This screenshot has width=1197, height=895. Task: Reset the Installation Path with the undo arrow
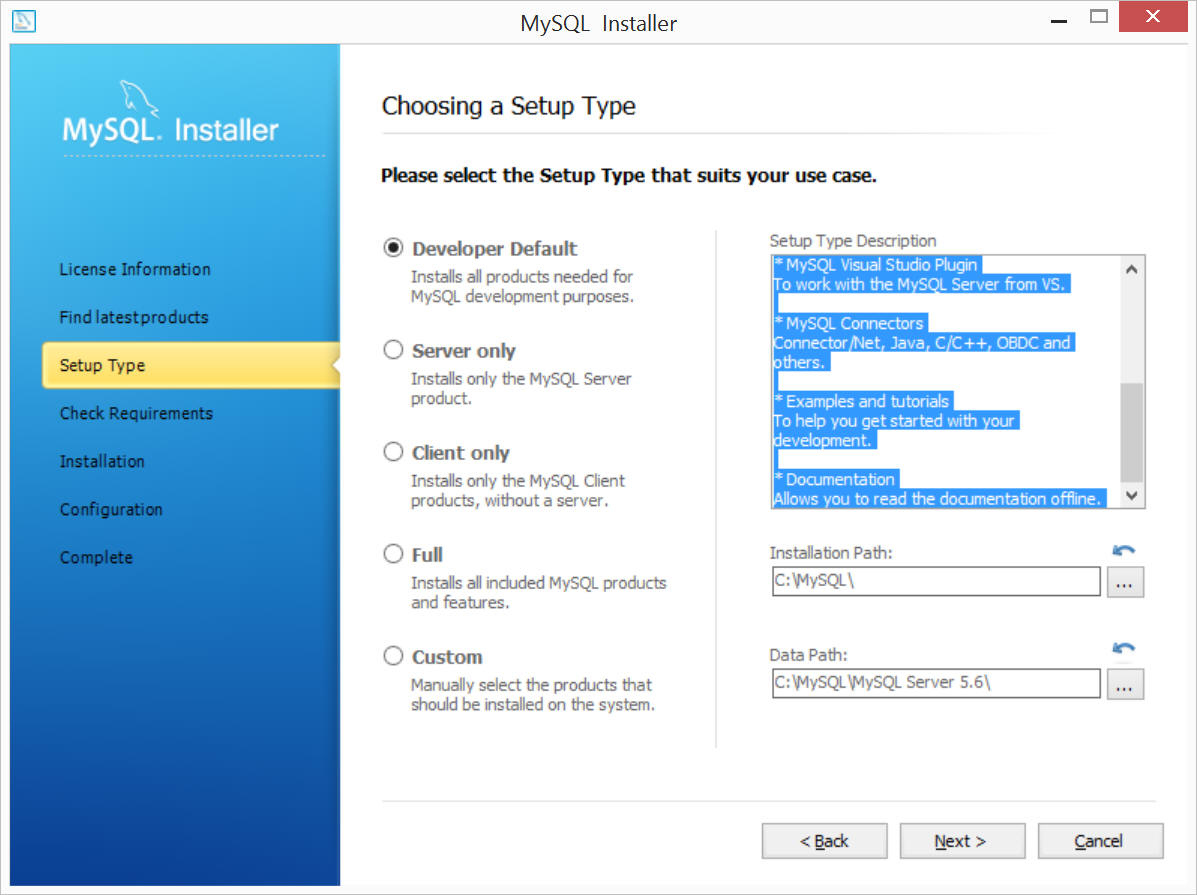[1123, 551]
